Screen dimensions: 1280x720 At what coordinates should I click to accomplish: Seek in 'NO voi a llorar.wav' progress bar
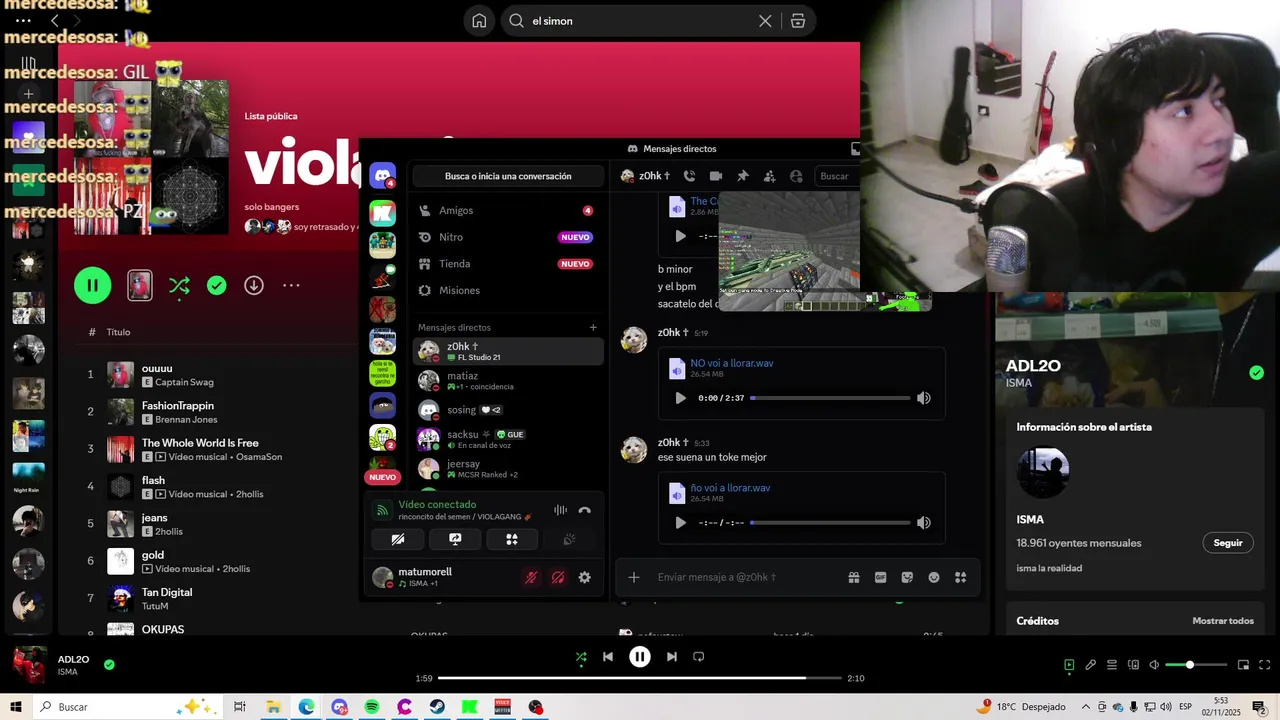point(830,398)
